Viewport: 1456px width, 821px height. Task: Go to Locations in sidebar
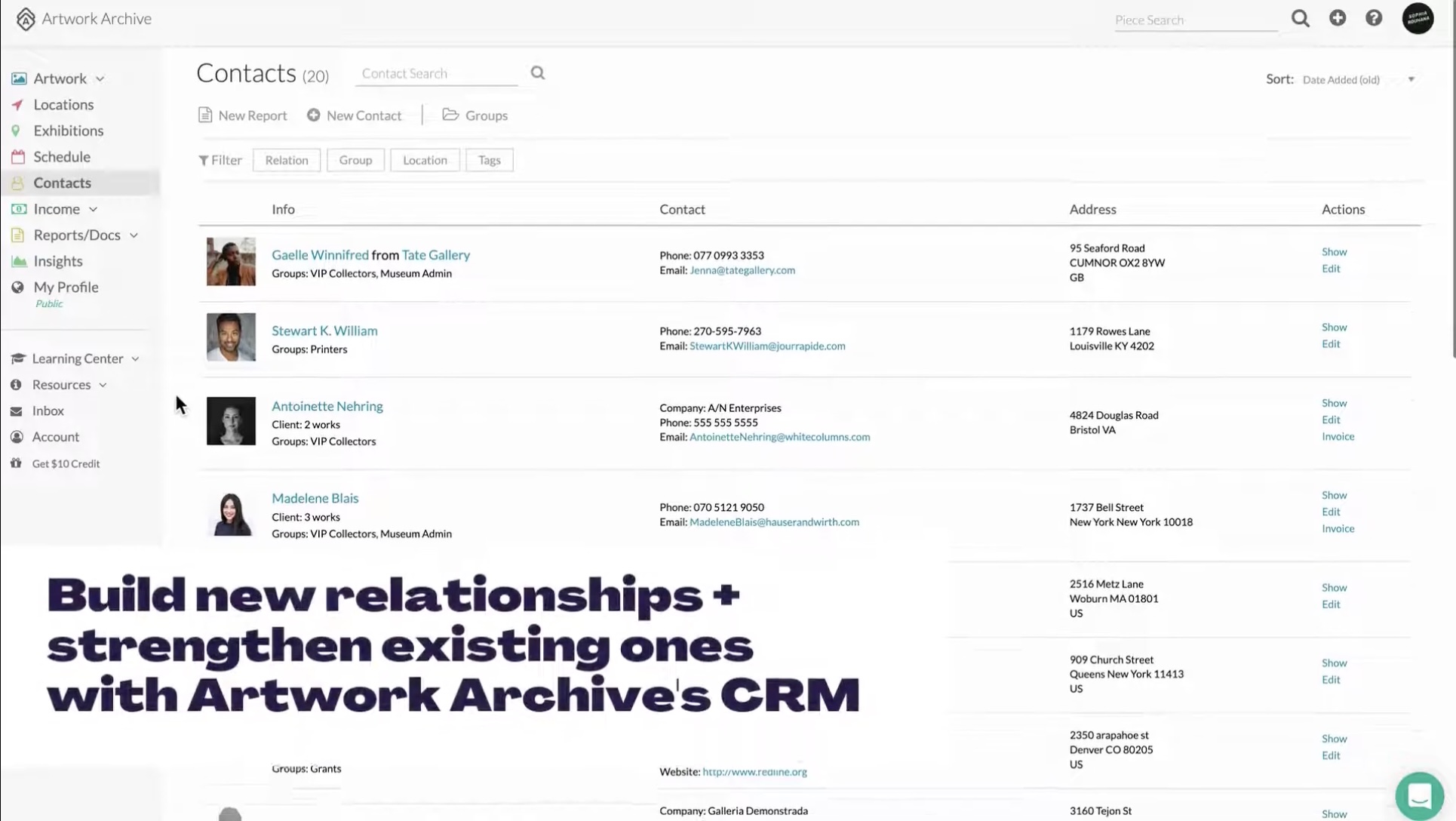(x=63, y=105)
